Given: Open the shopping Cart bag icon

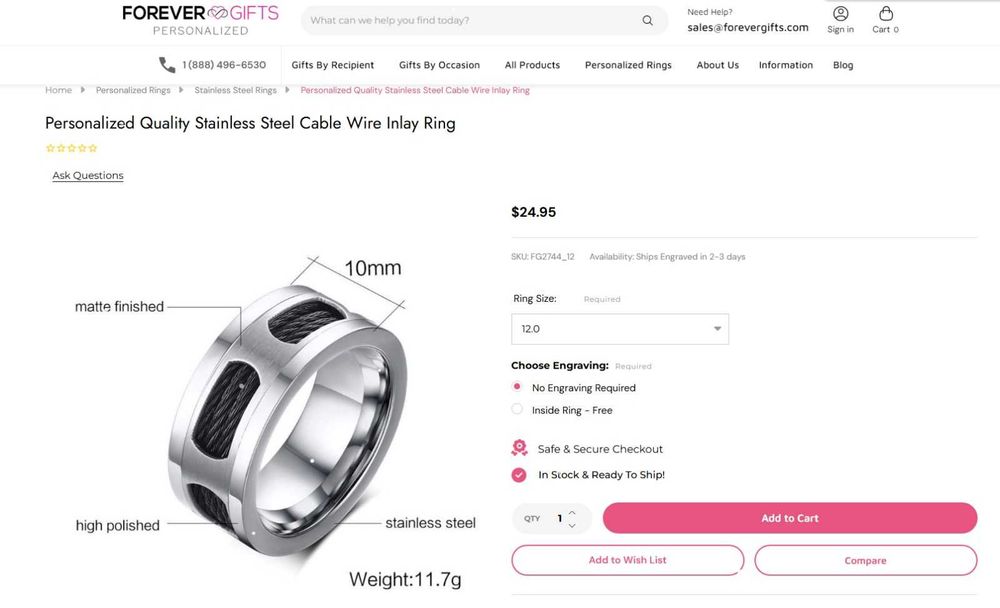Looking at the screenshot, I should coord(885,13).
